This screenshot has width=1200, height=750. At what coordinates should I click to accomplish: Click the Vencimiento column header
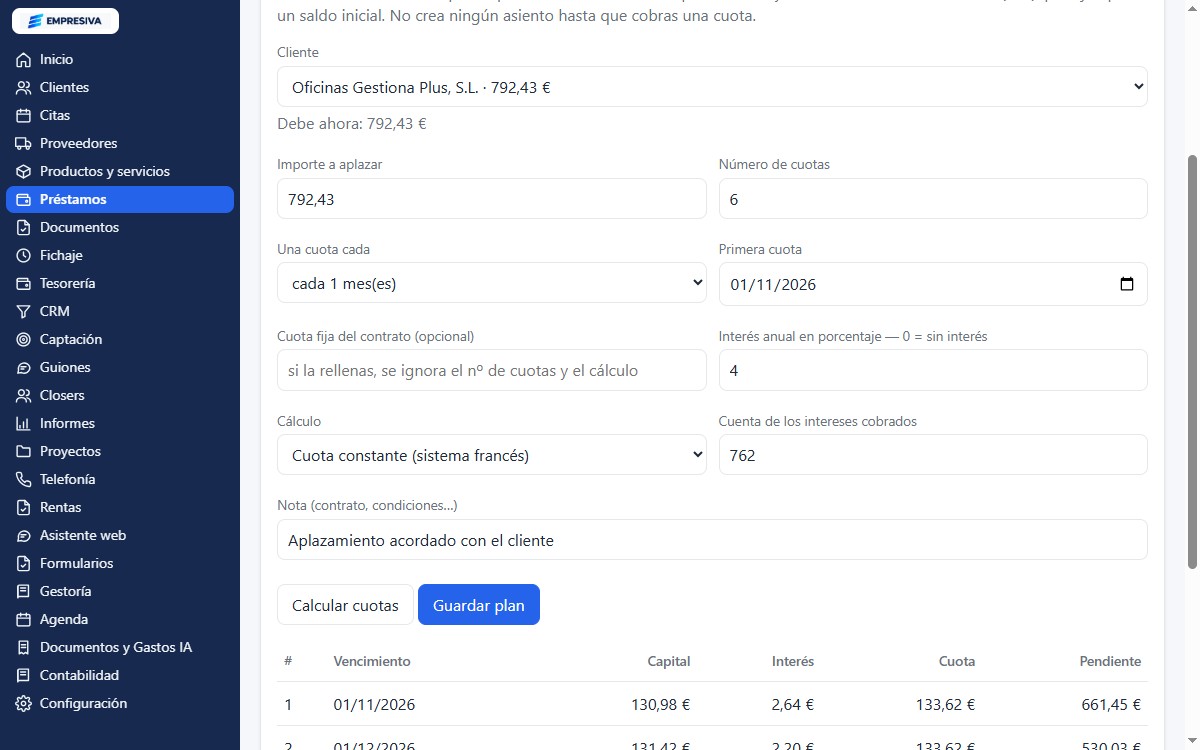(x=372, y=661)
